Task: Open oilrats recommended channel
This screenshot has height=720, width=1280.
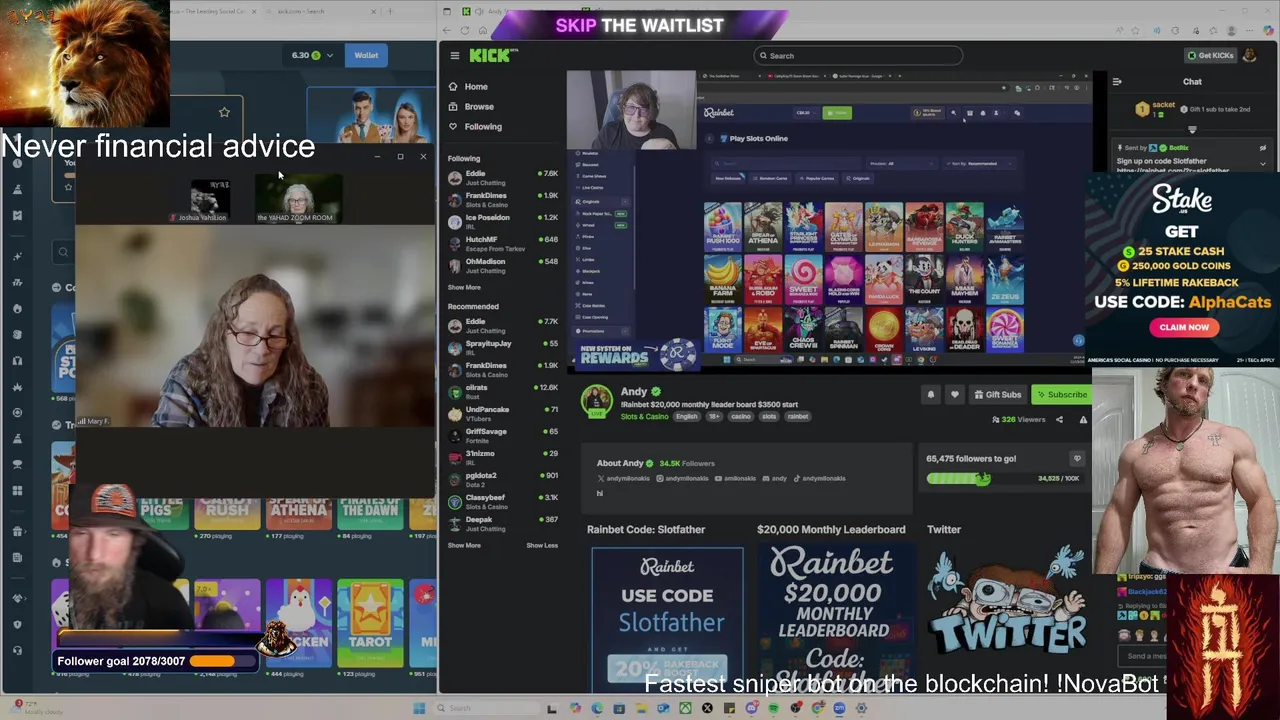Action: click(503, 391)
